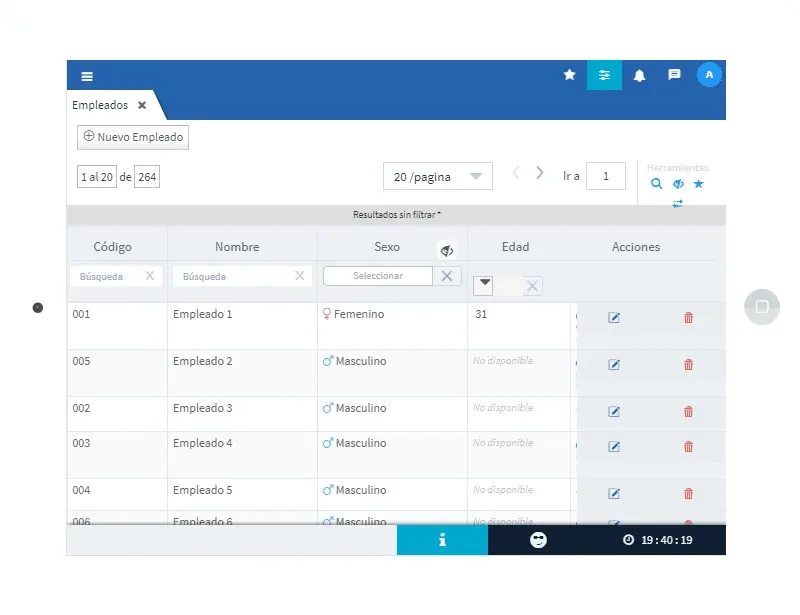Edit Empleado 4 row
Image resolution: width=800 pixels, height=615 pixels.
(x=614, y=447)
